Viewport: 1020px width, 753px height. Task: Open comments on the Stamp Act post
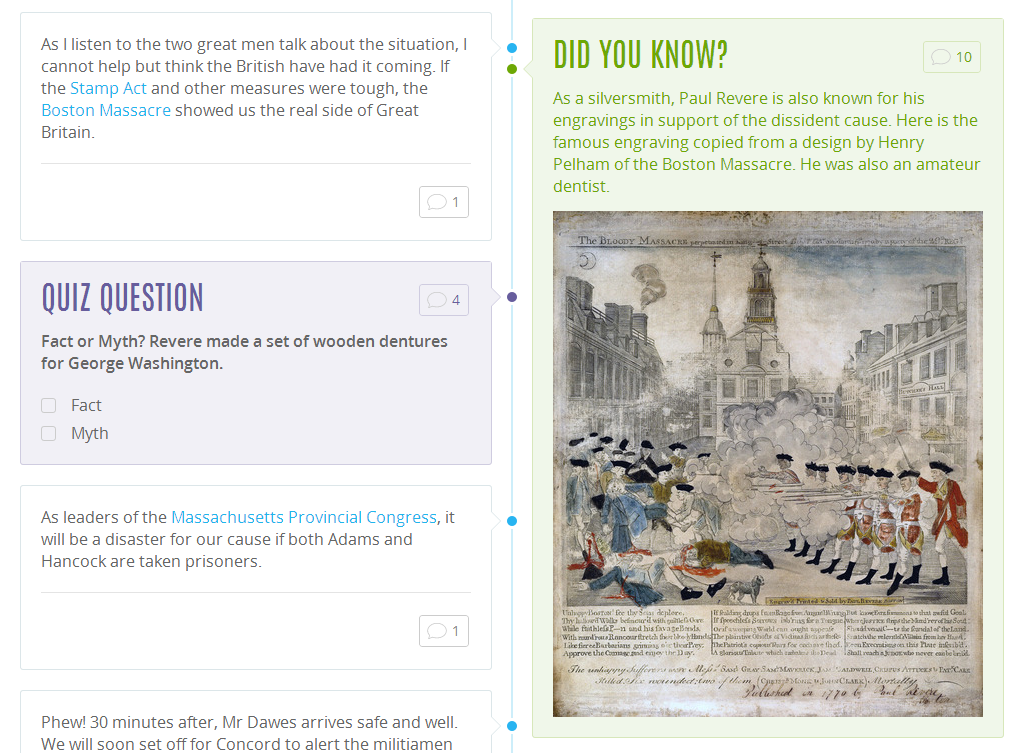(x=443, y=202)
